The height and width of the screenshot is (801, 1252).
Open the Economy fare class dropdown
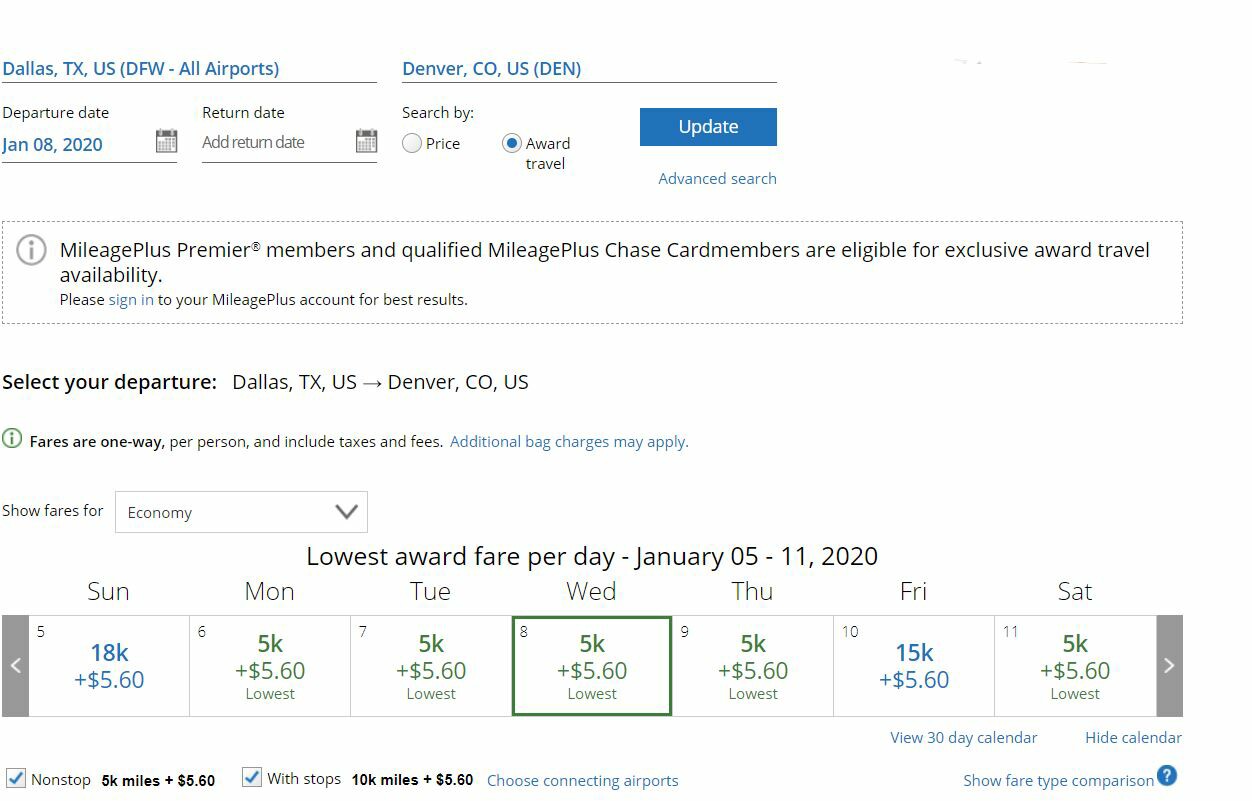(241, 512)
